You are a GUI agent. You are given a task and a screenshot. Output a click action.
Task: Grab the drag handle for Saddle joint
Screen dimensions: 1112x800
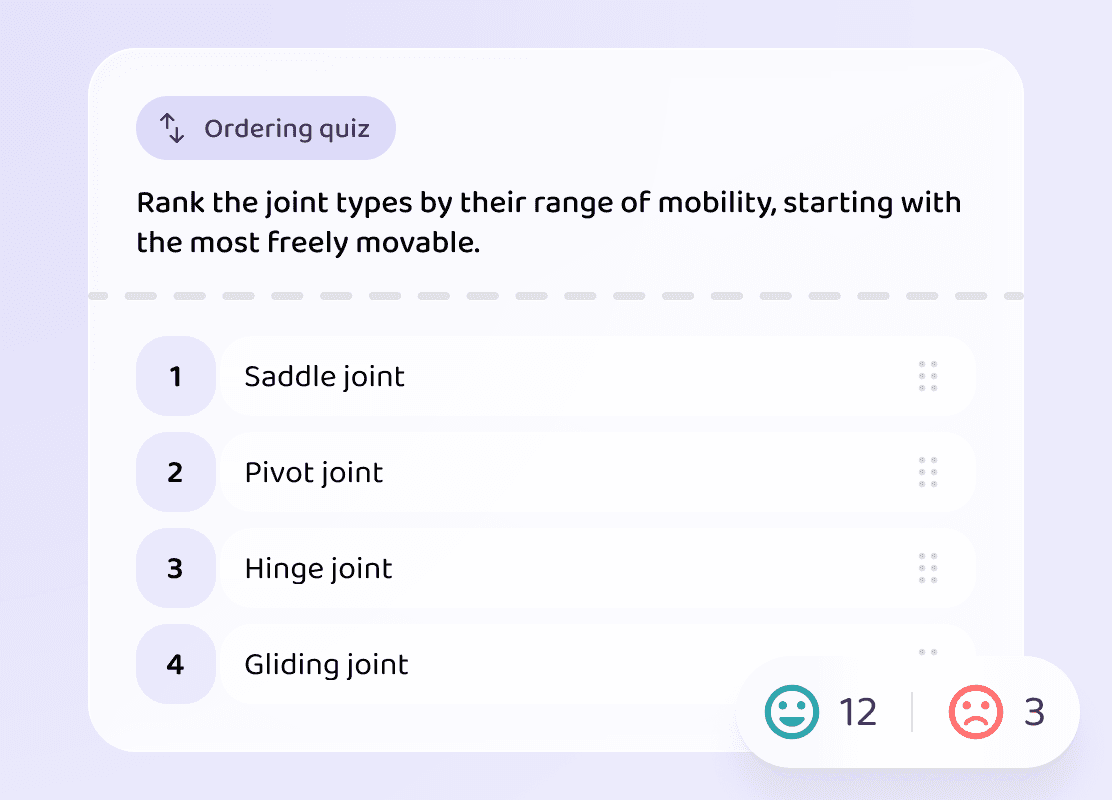point(928,376)
